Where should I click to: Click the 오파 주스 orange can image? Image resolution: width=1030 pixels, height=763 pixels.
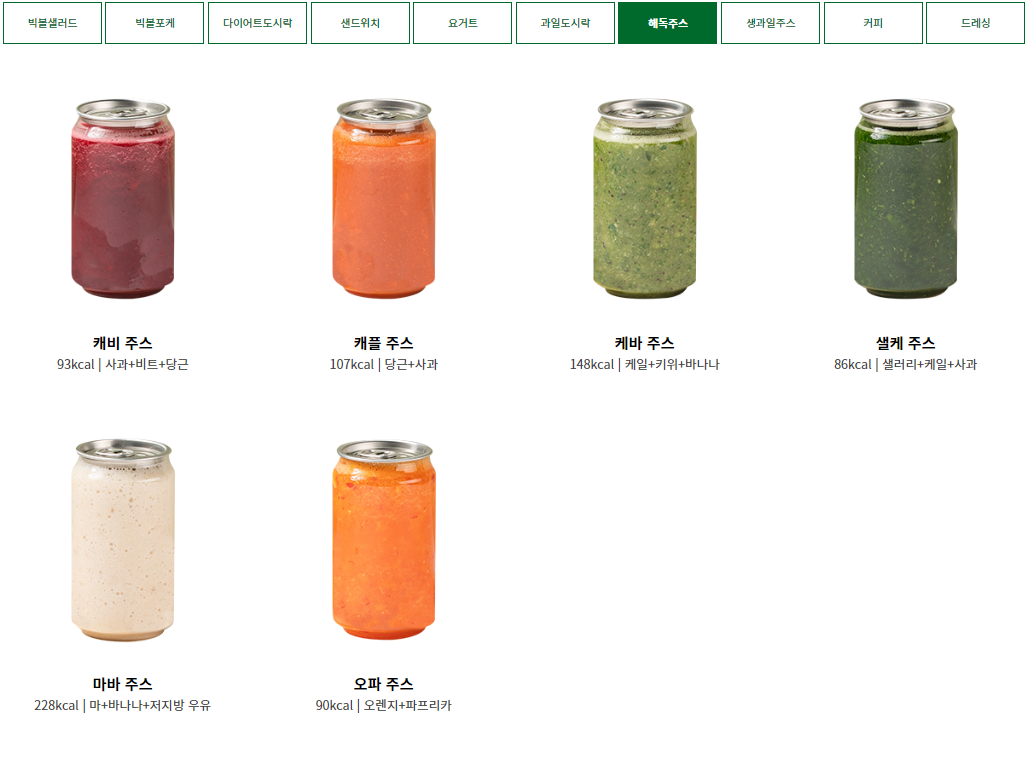coord(384,540)
